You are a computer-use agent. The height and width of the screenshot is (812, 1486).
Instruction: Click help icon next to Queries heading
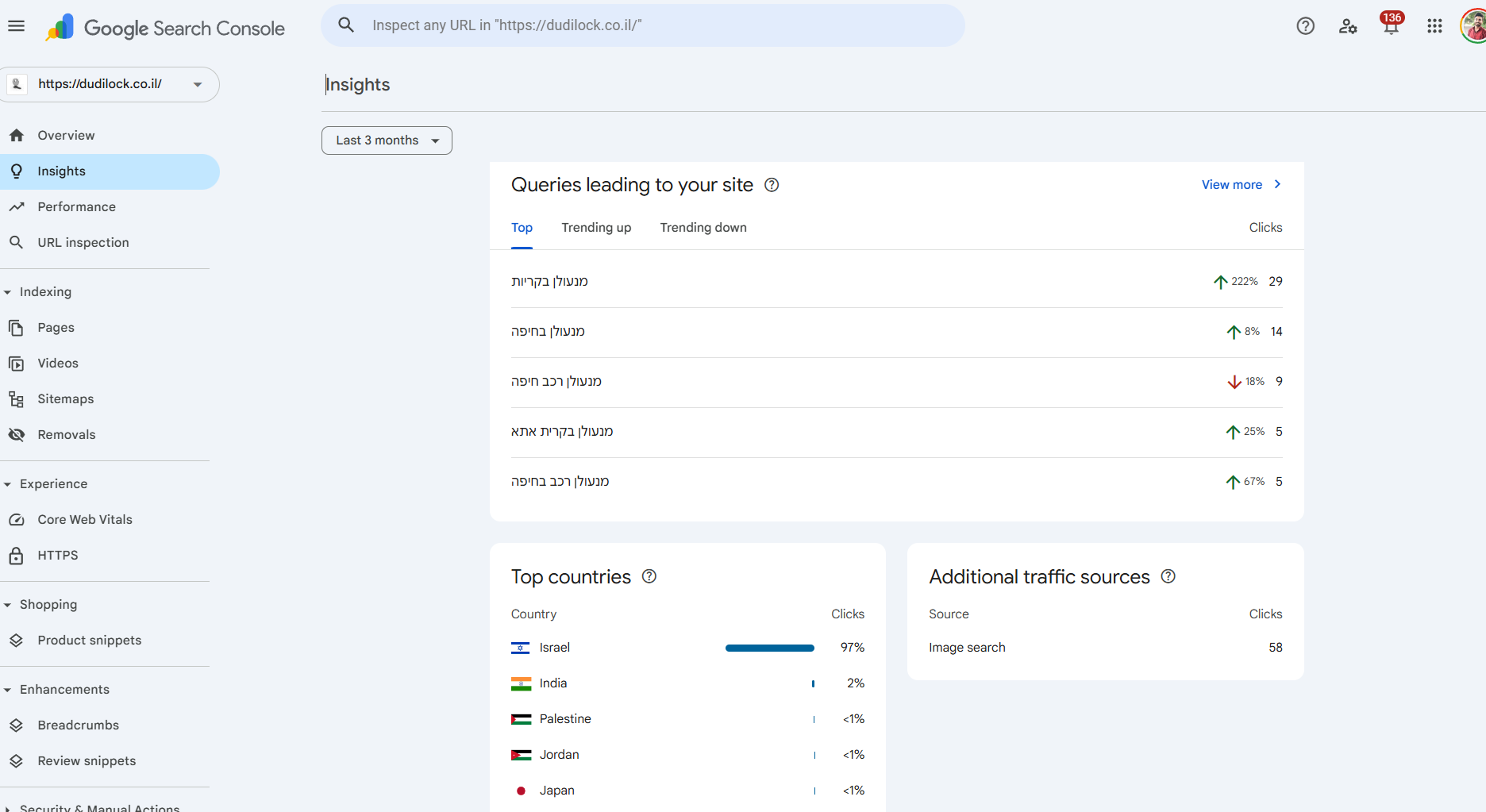tap(772, 185)
